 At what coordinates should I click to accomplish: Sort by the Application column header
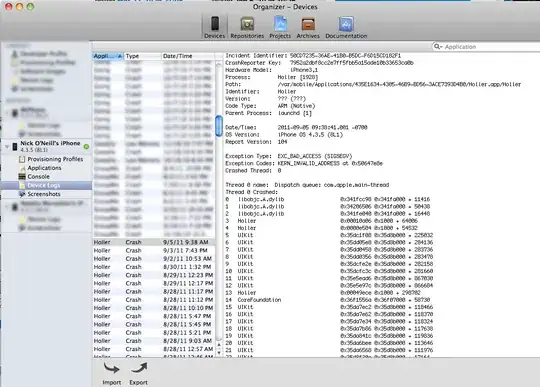click(108, 56)
